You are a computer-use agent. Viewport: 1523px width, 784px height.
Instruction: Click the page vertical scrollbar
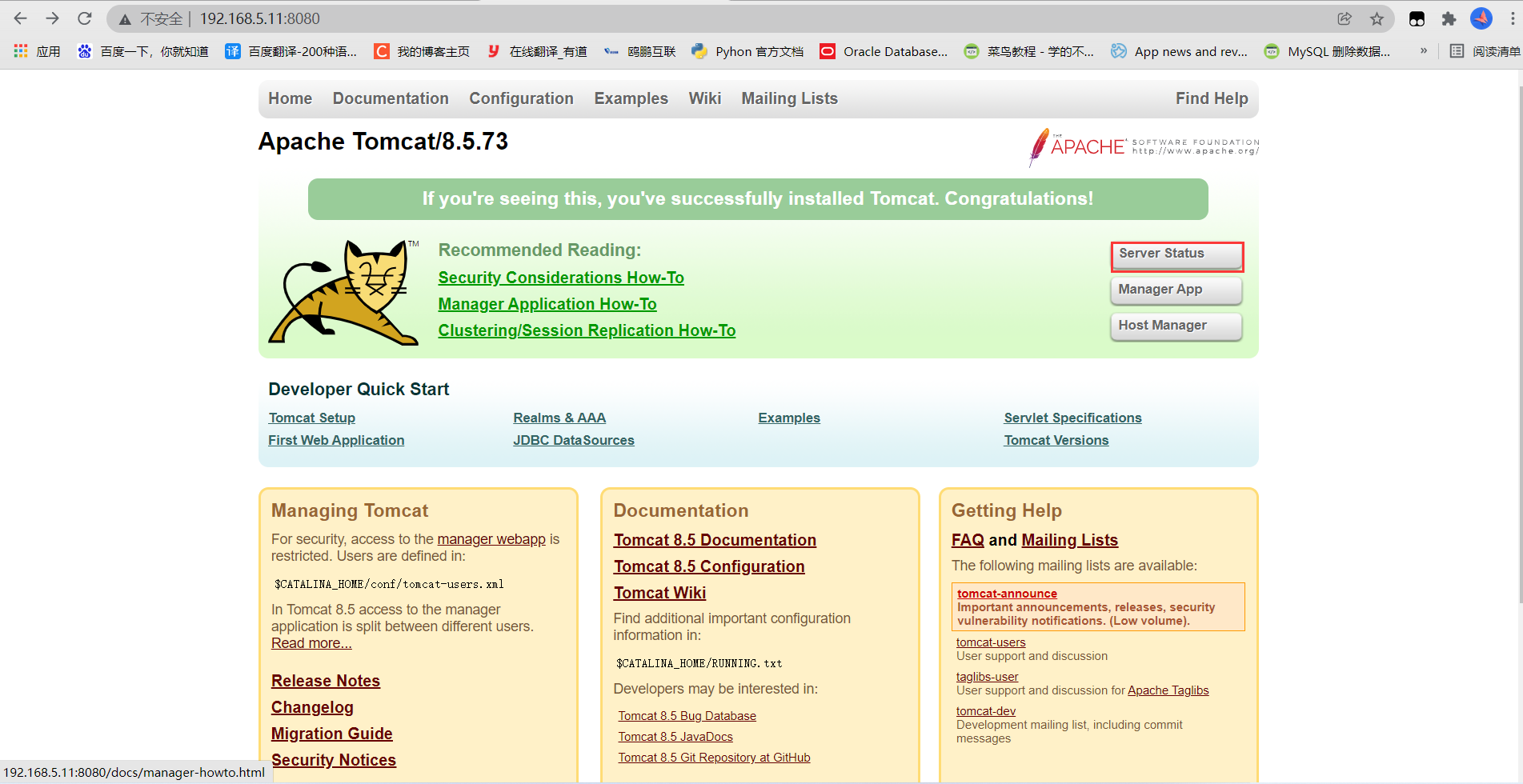(1519, 344)
